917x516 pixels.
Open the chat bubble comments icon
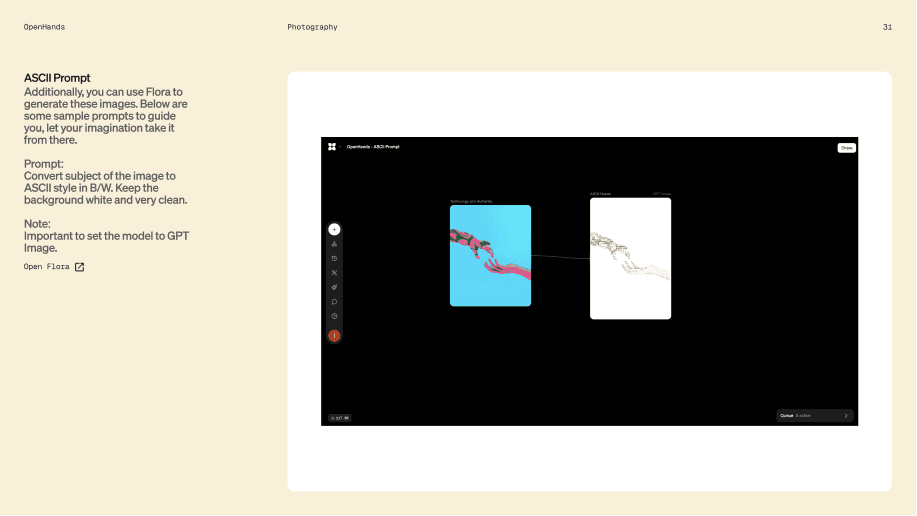tap(335, 302)
